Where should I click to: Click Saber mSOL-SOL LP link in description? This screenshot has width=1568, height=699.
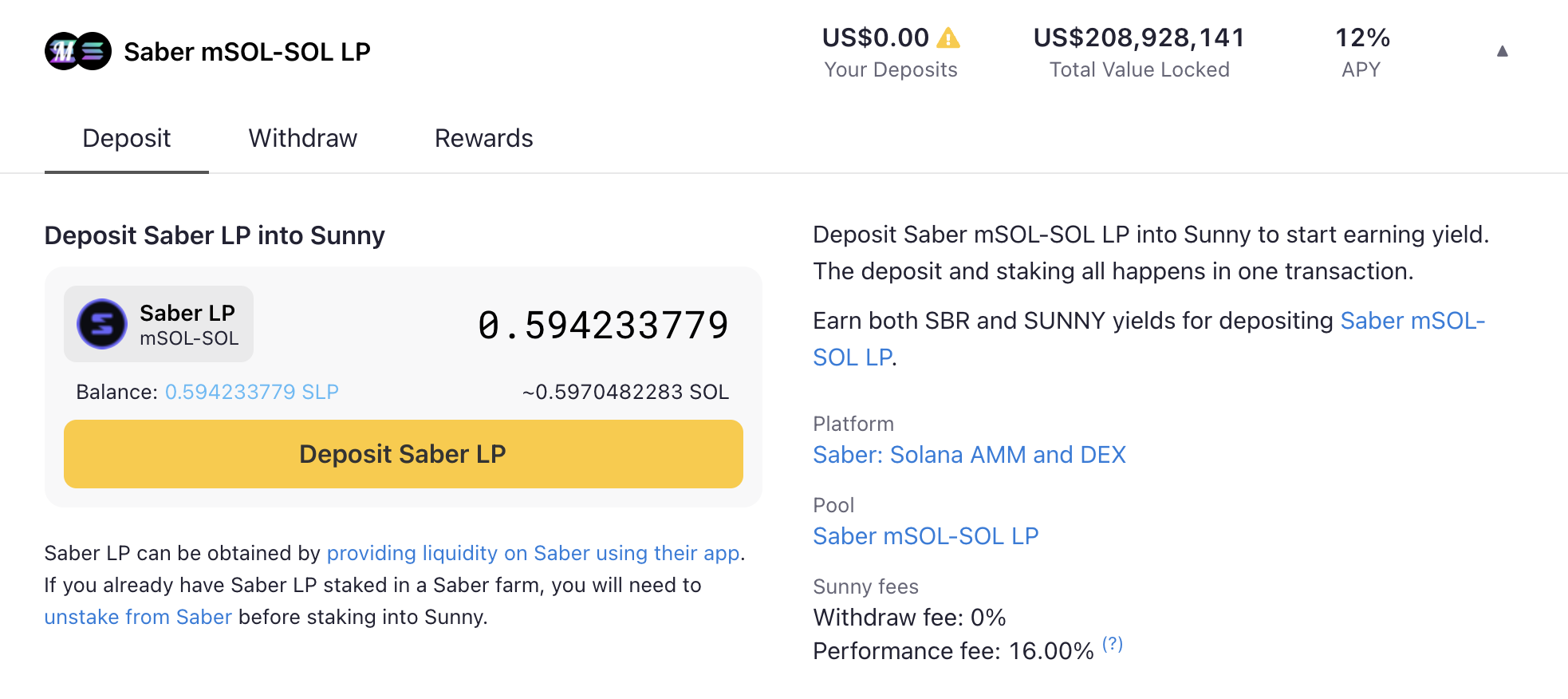[x=1149, y=338]
